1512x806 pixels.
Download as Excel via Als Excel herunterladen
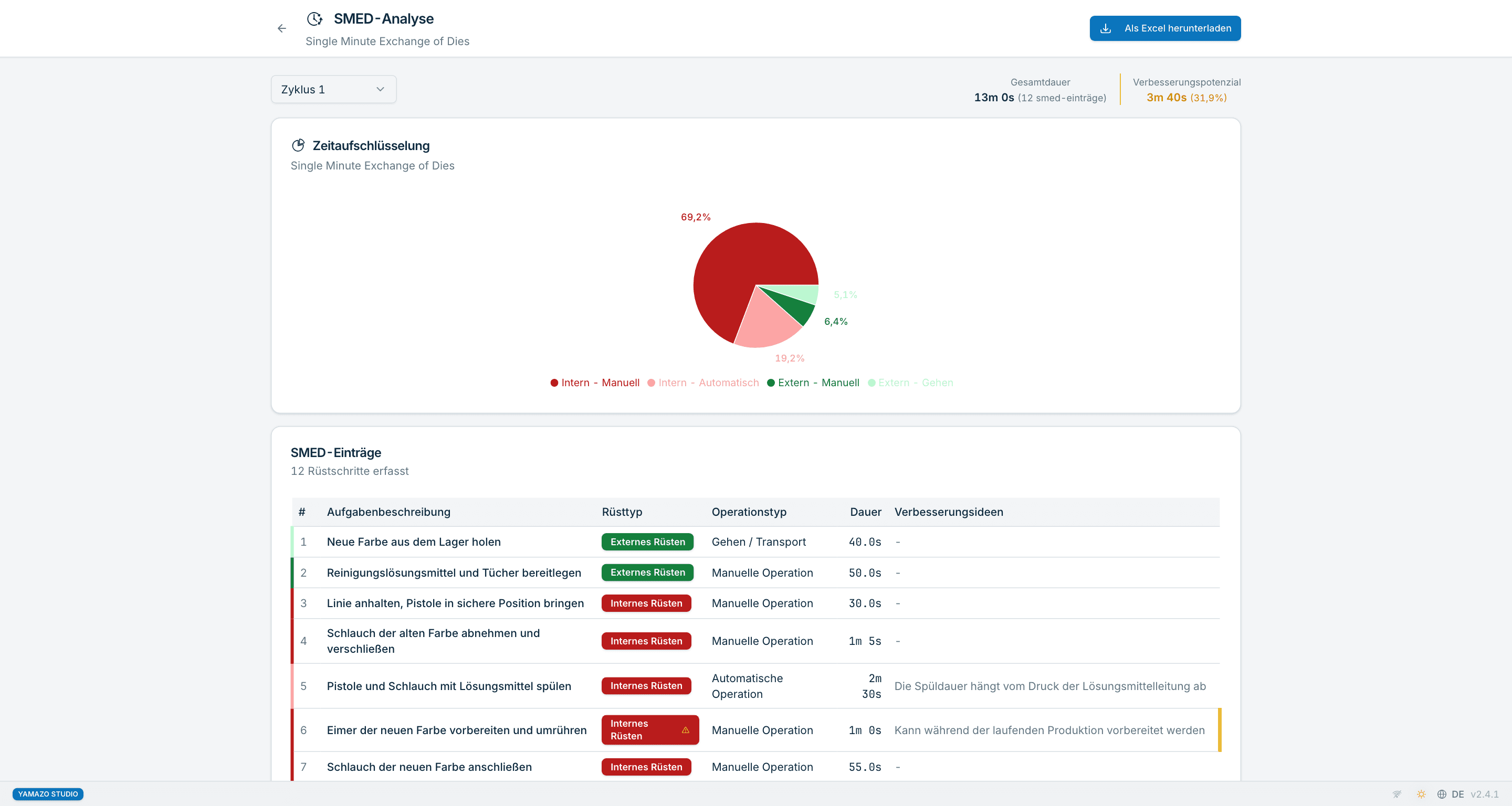coord(1165,28)
